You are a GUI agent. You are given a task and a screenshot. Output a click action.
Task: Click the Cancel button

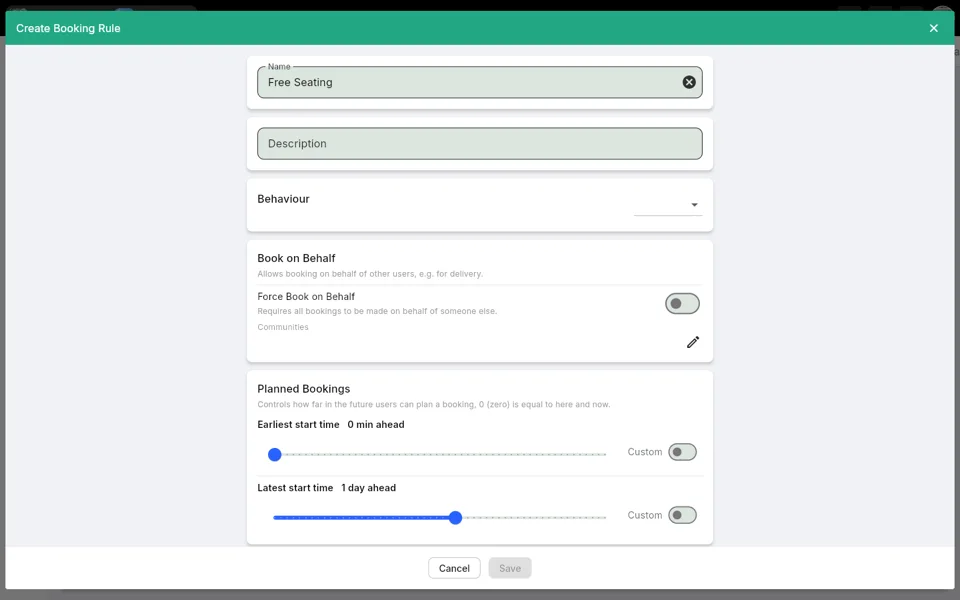pos(454,568)
